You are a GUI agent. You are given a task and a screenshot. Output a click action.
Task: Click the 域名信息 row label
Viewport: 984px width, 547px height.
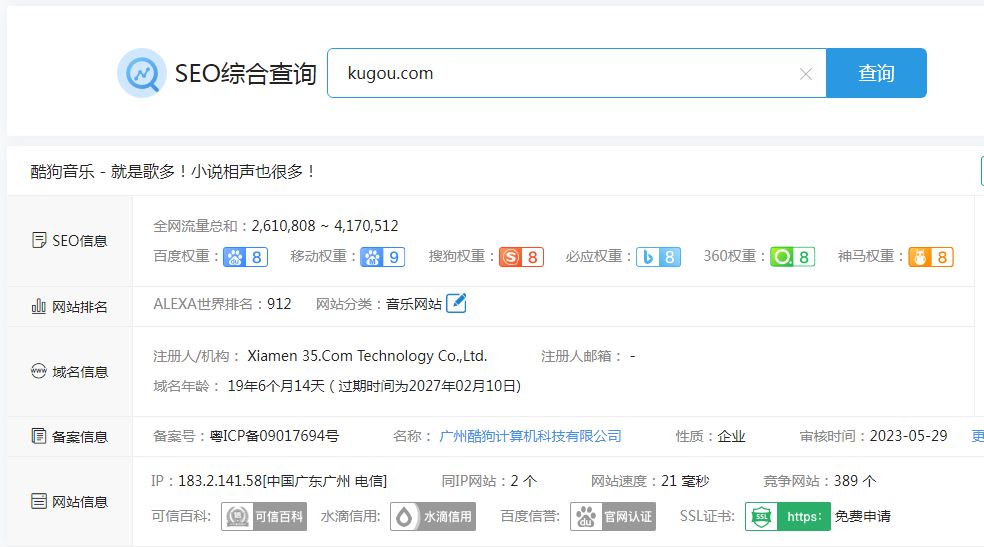coord(80,372)
